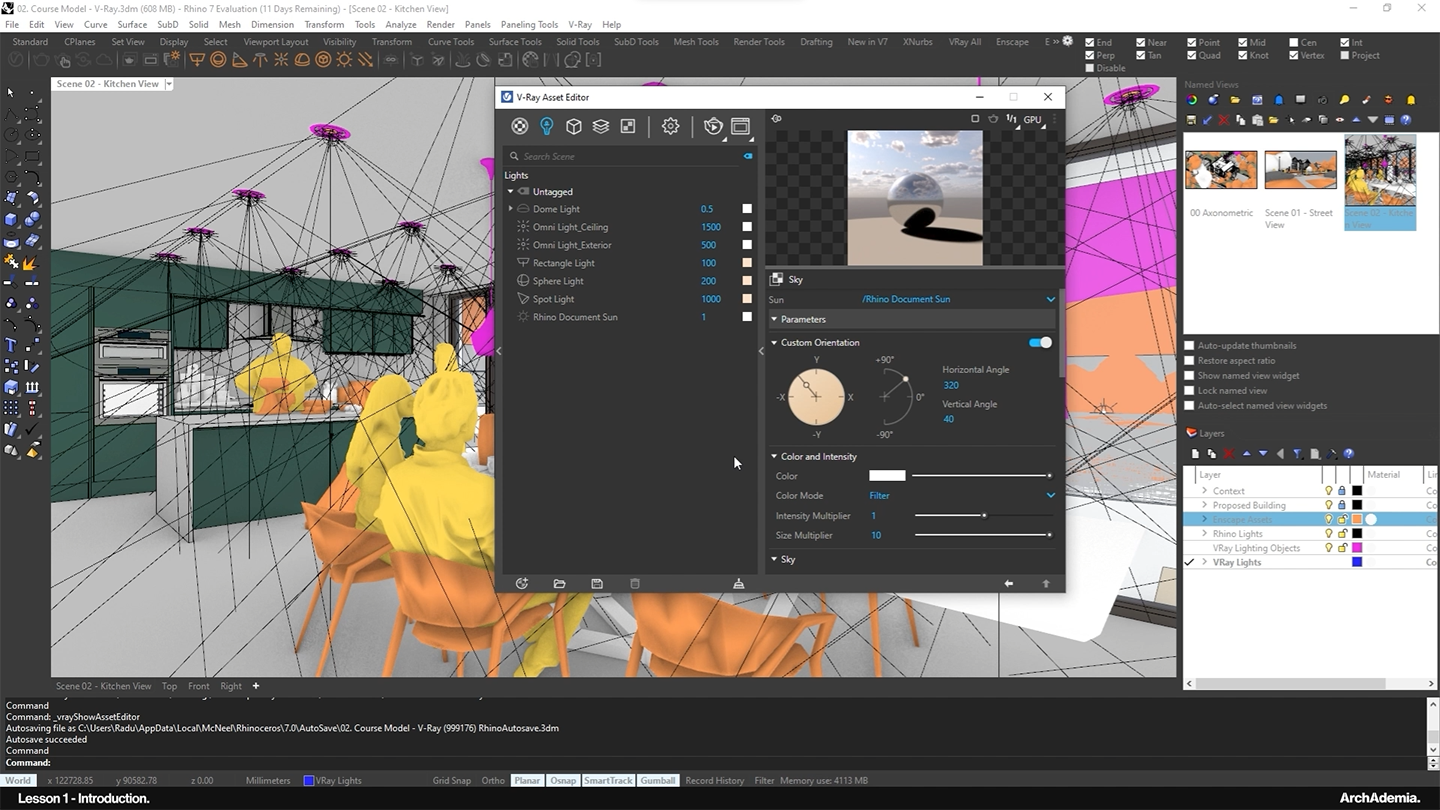Collapse the Untagged lights group

(x=511, y=192)
